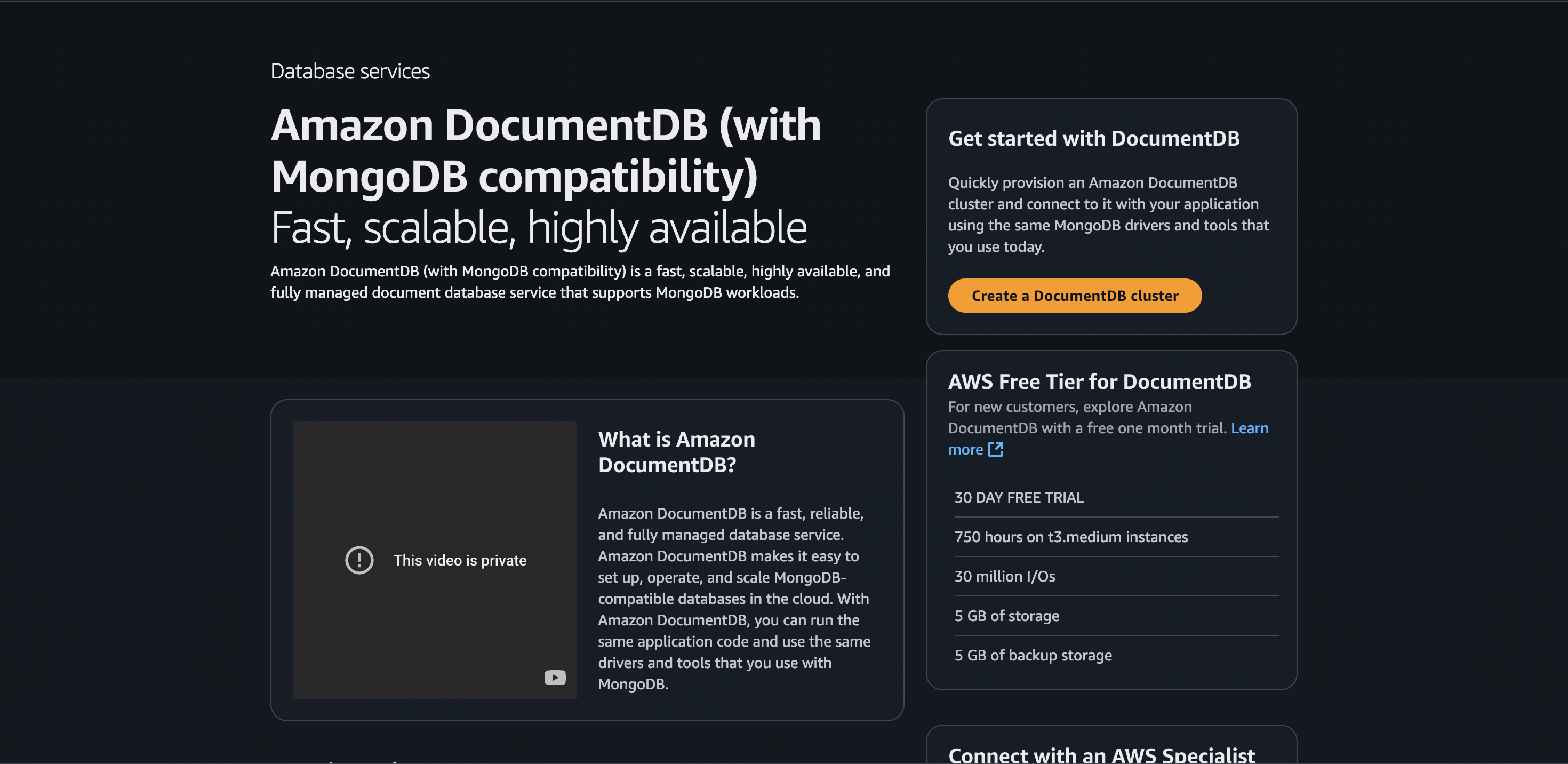1568x764 pixels.
Task: Select 750 hours on t3.medium instances row
Action: [1071, 537]
